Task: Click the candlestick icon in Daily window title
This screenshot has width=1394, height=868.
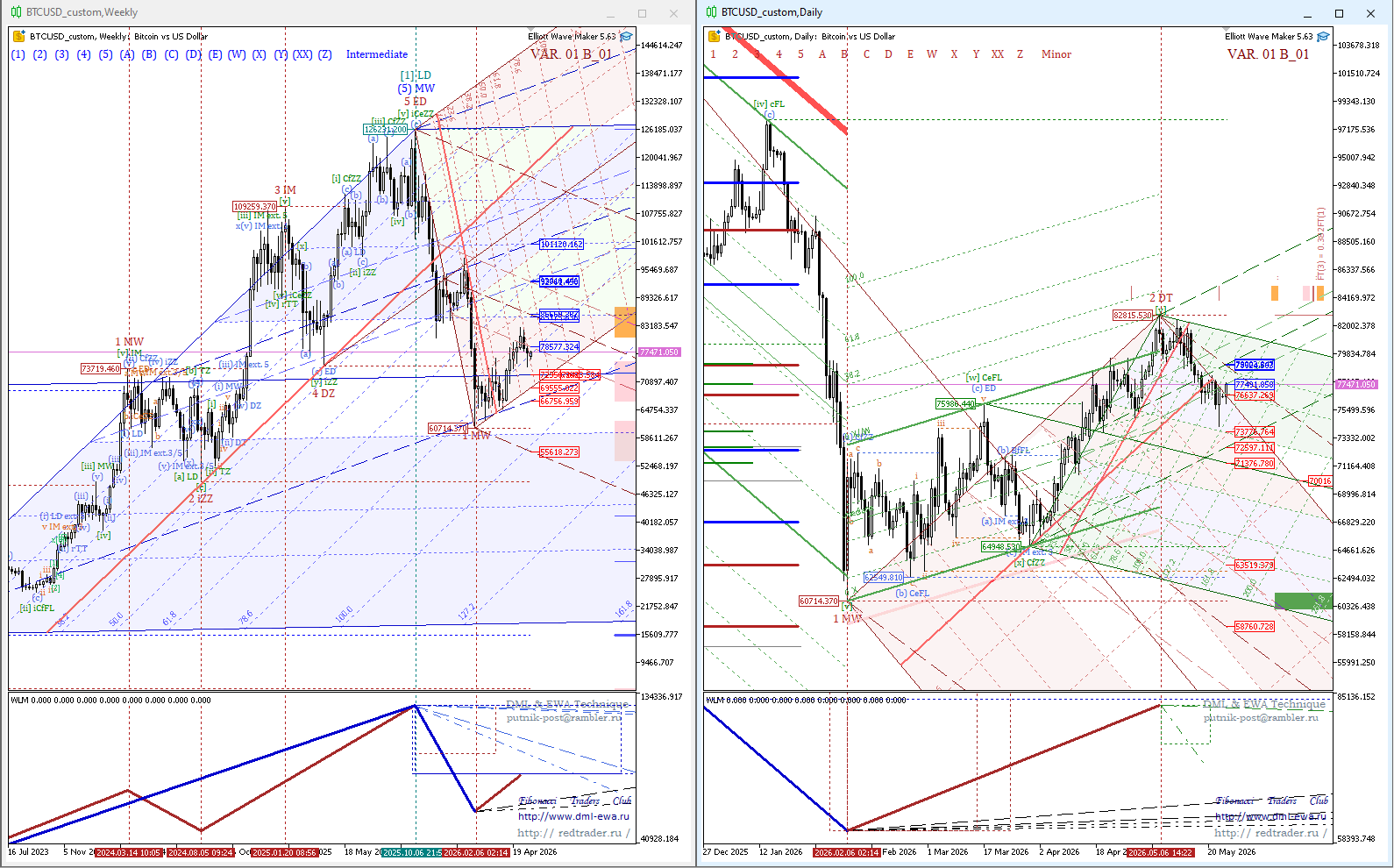Action: tap(711, 12)
